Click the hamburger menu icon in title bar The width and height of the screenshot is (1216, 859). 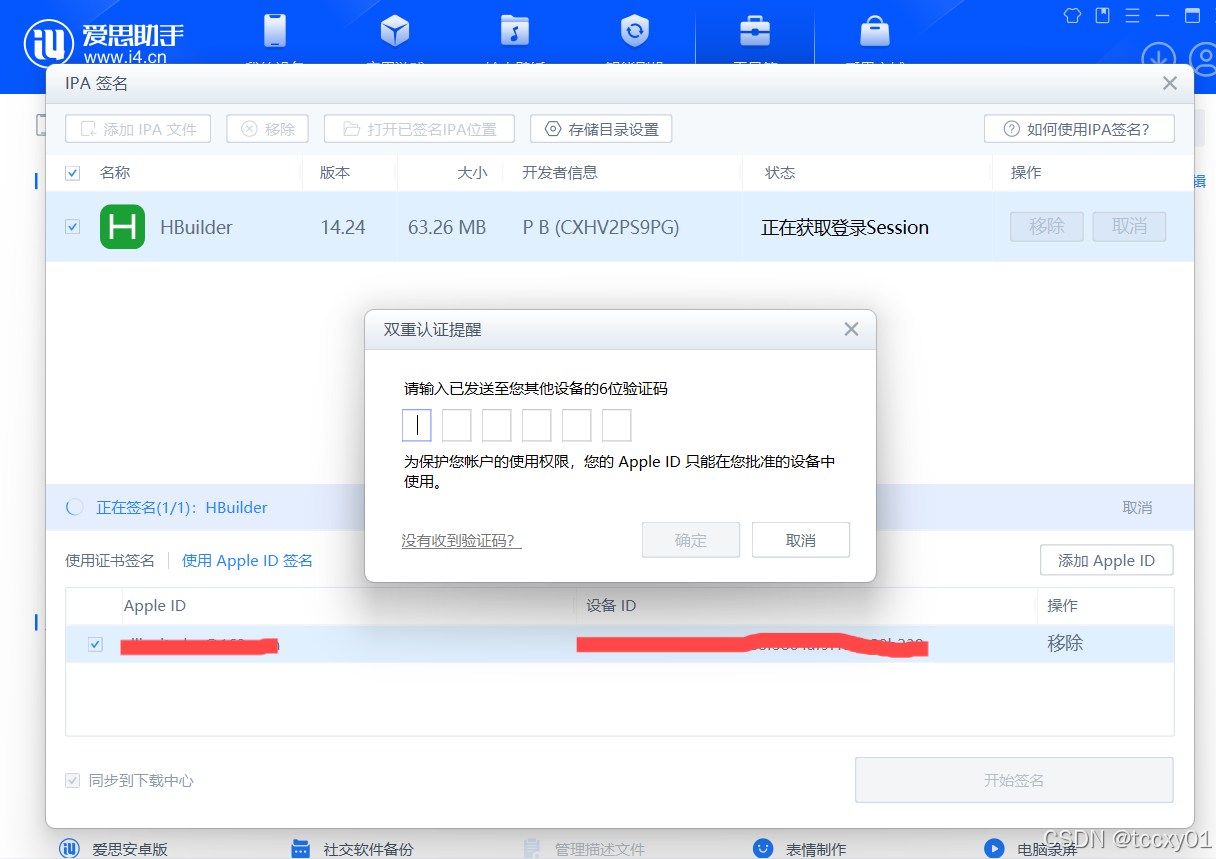coord(1132,15)
